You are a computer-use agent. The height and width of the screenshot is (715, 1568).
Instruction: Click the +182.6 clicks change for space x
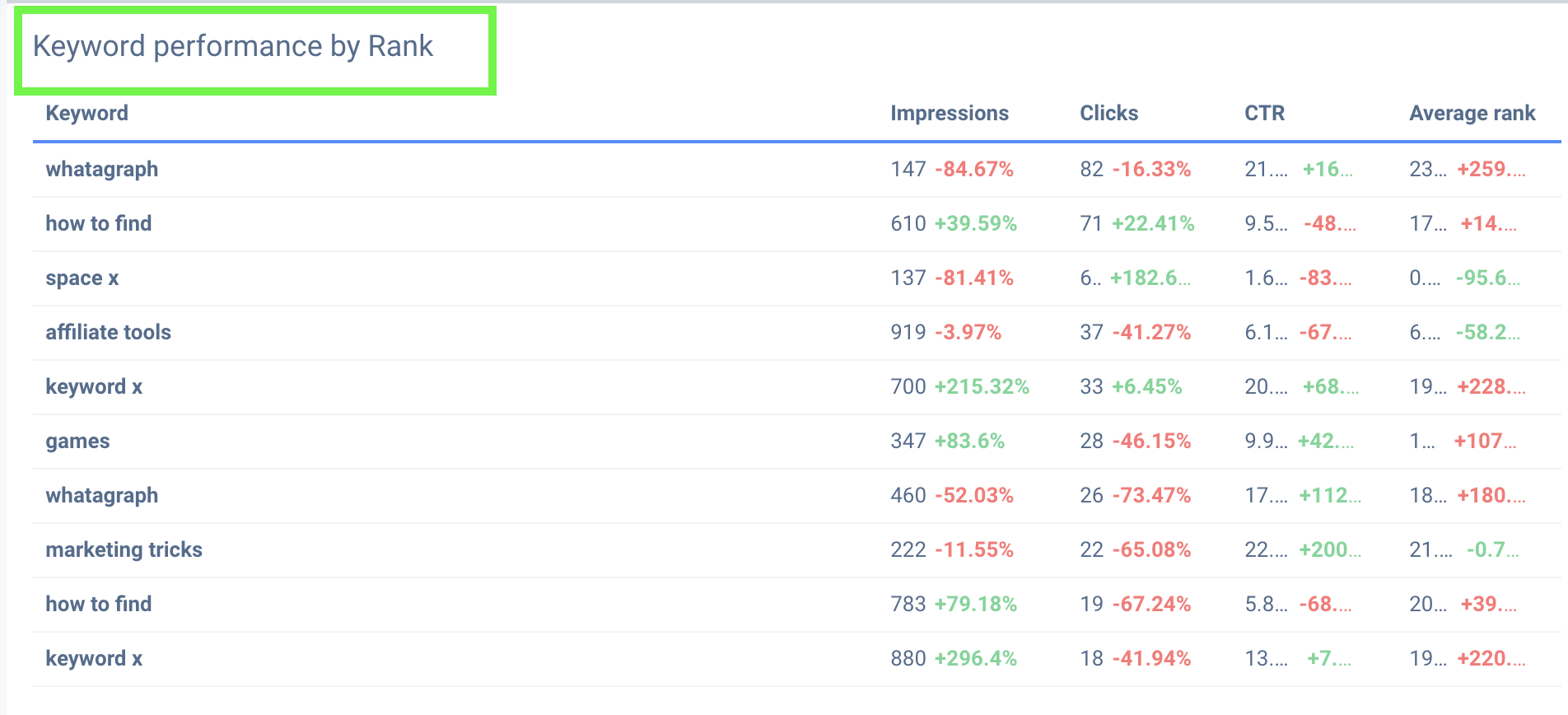(x=1150, y=278)
